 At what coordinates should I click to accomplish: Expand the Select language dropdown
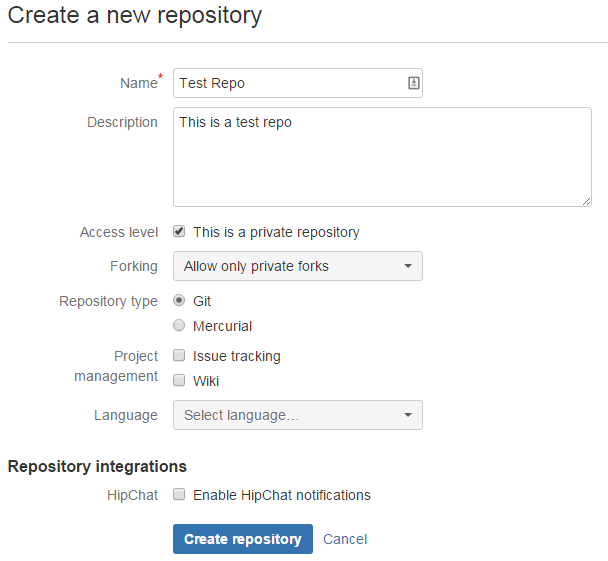(x=298, y=415)
